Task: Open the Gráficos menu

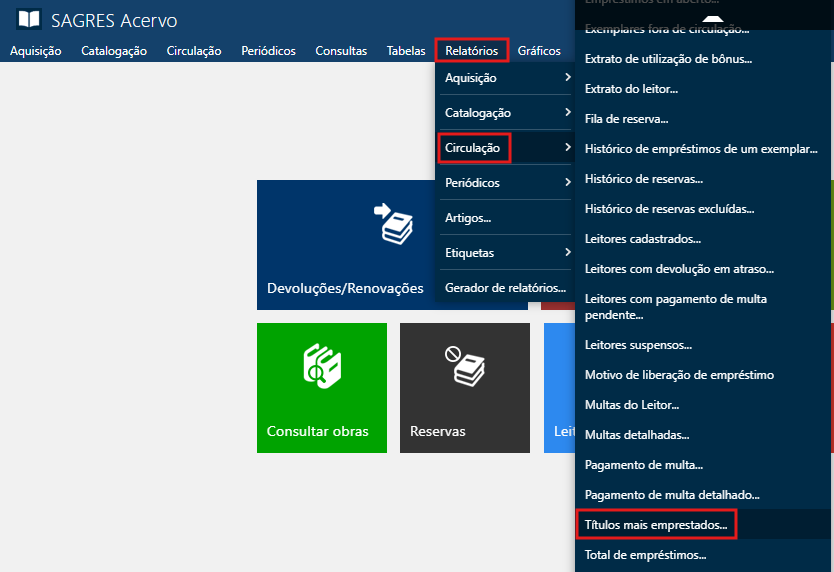Action: click(539, 51)
